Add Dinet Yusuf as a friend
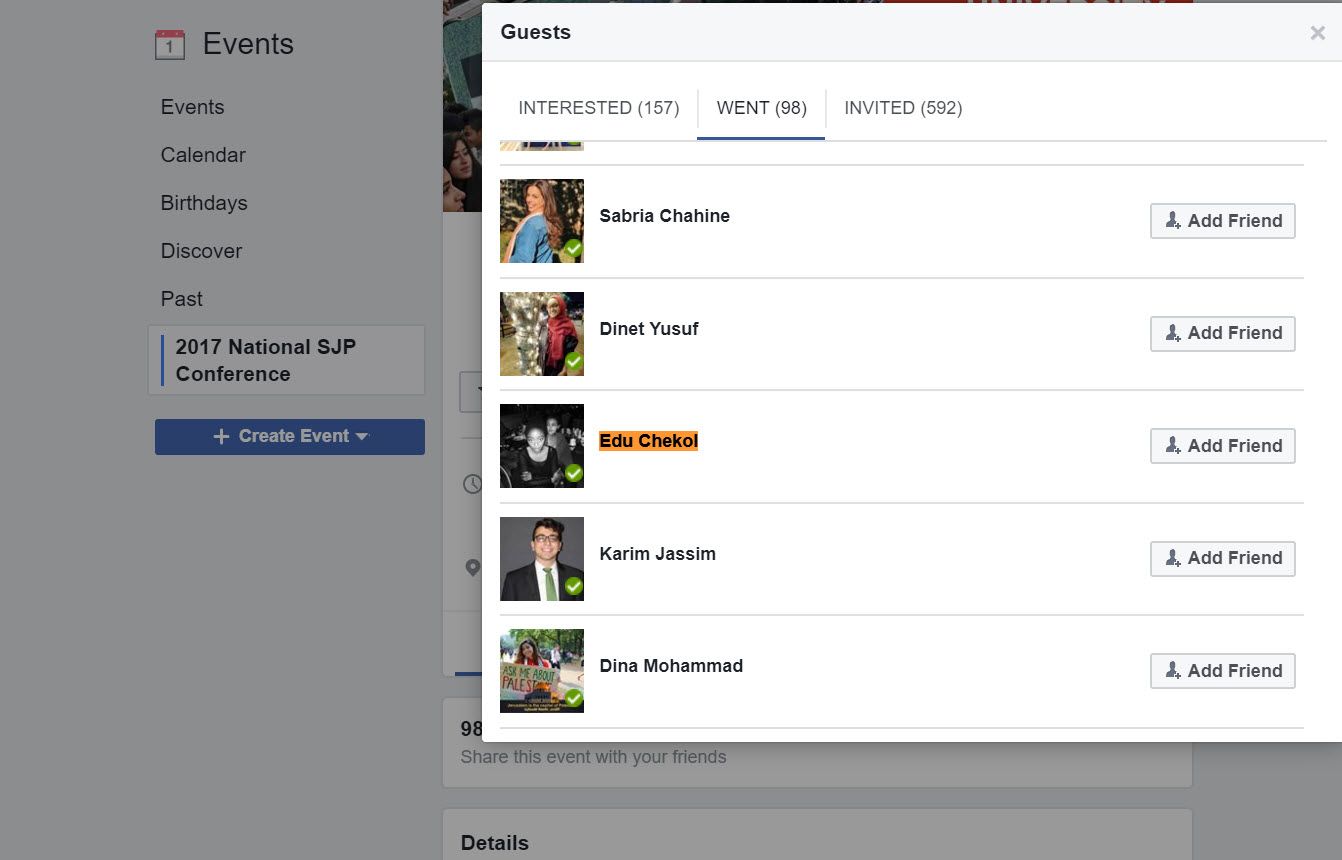Viewport: 1342px width, 860px height. pyautogui.click(x=1222, y=333)
